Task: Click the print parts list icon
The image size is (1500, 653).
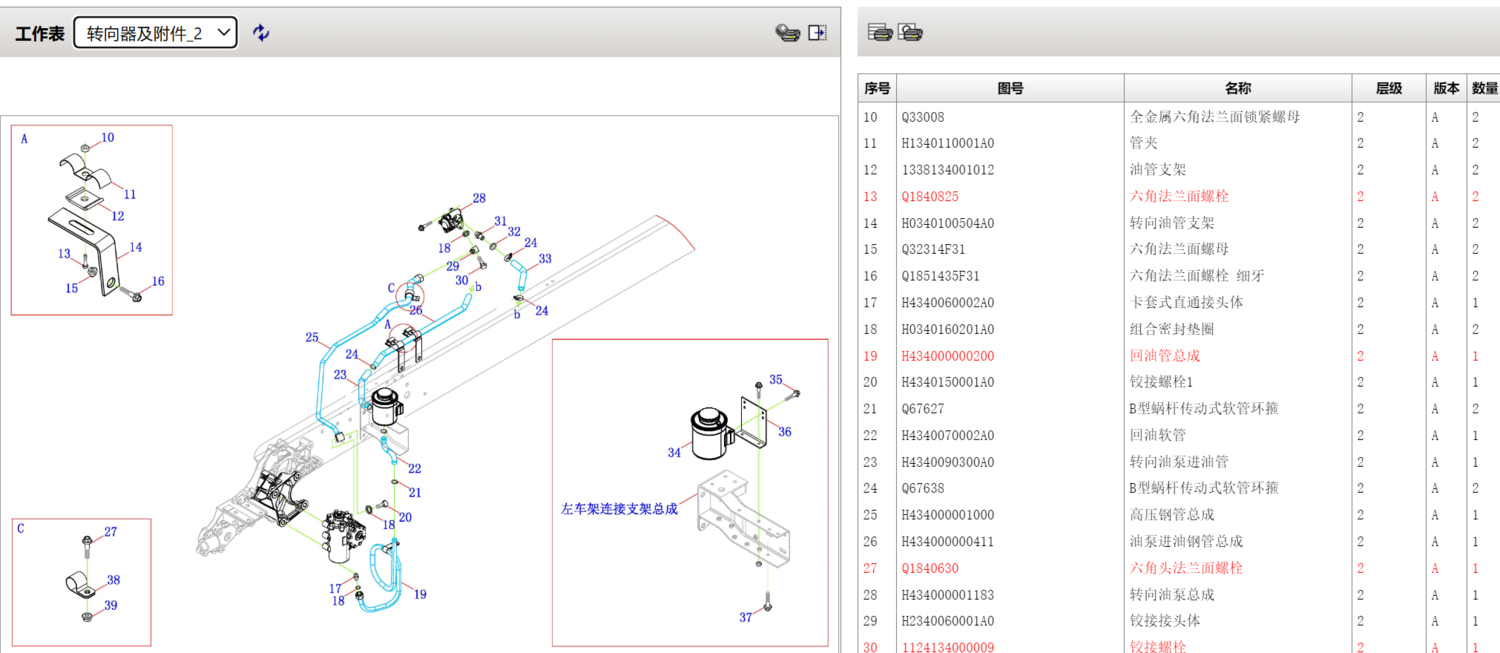Action: click(x=880, y=31)
